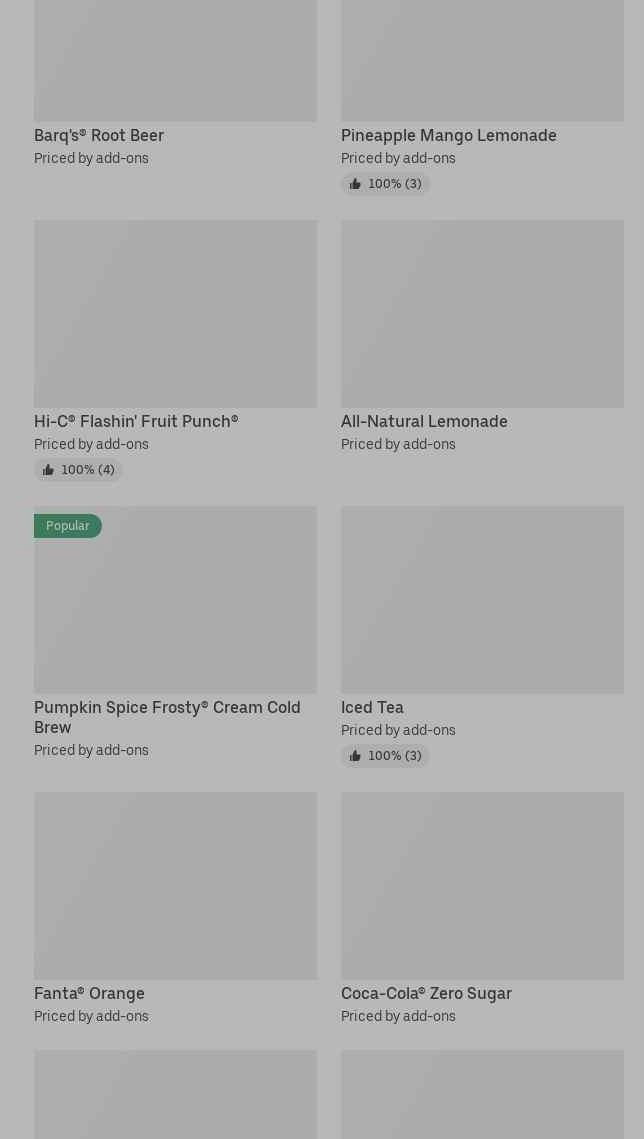
Task: Open the Iced Tea product image
Action: coord(482,600)
